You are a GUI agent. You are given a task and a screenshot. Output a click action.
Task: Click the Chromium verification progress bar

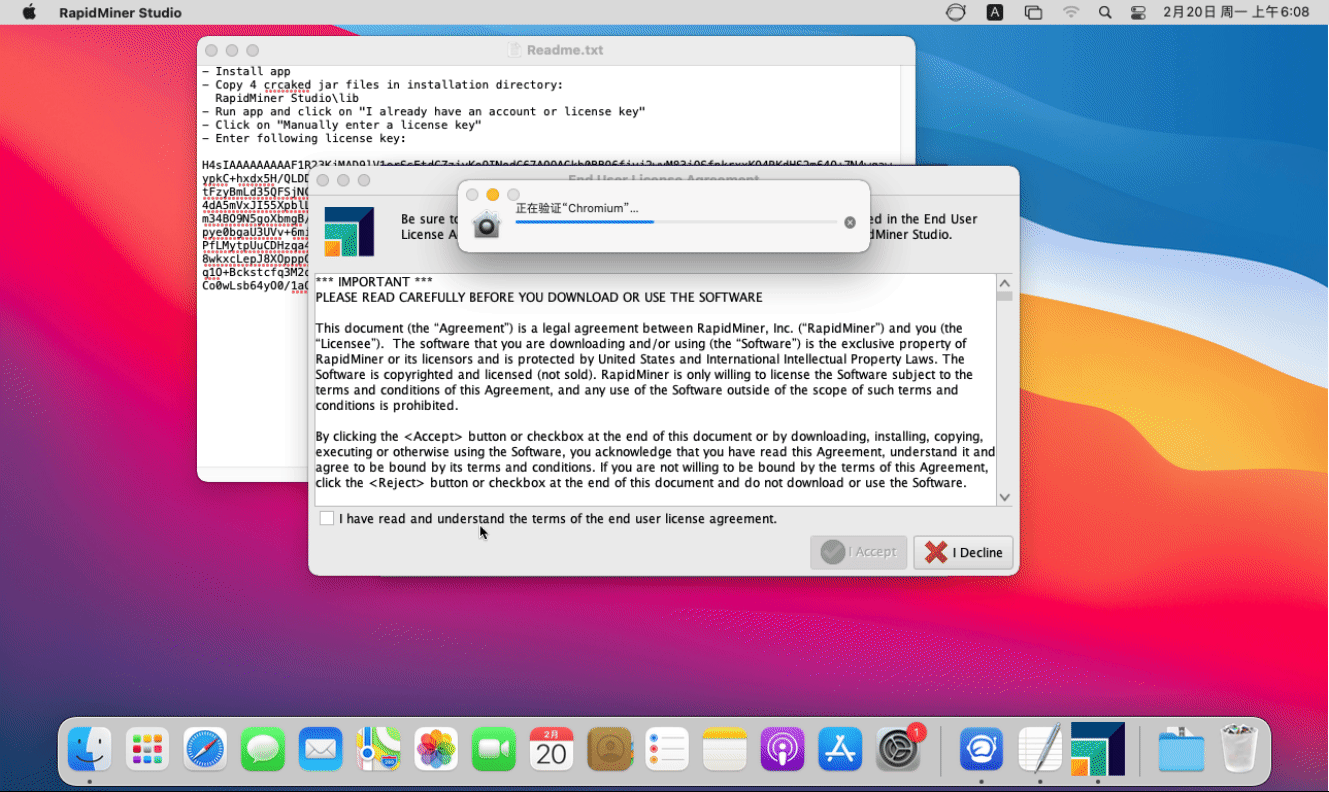676,222
